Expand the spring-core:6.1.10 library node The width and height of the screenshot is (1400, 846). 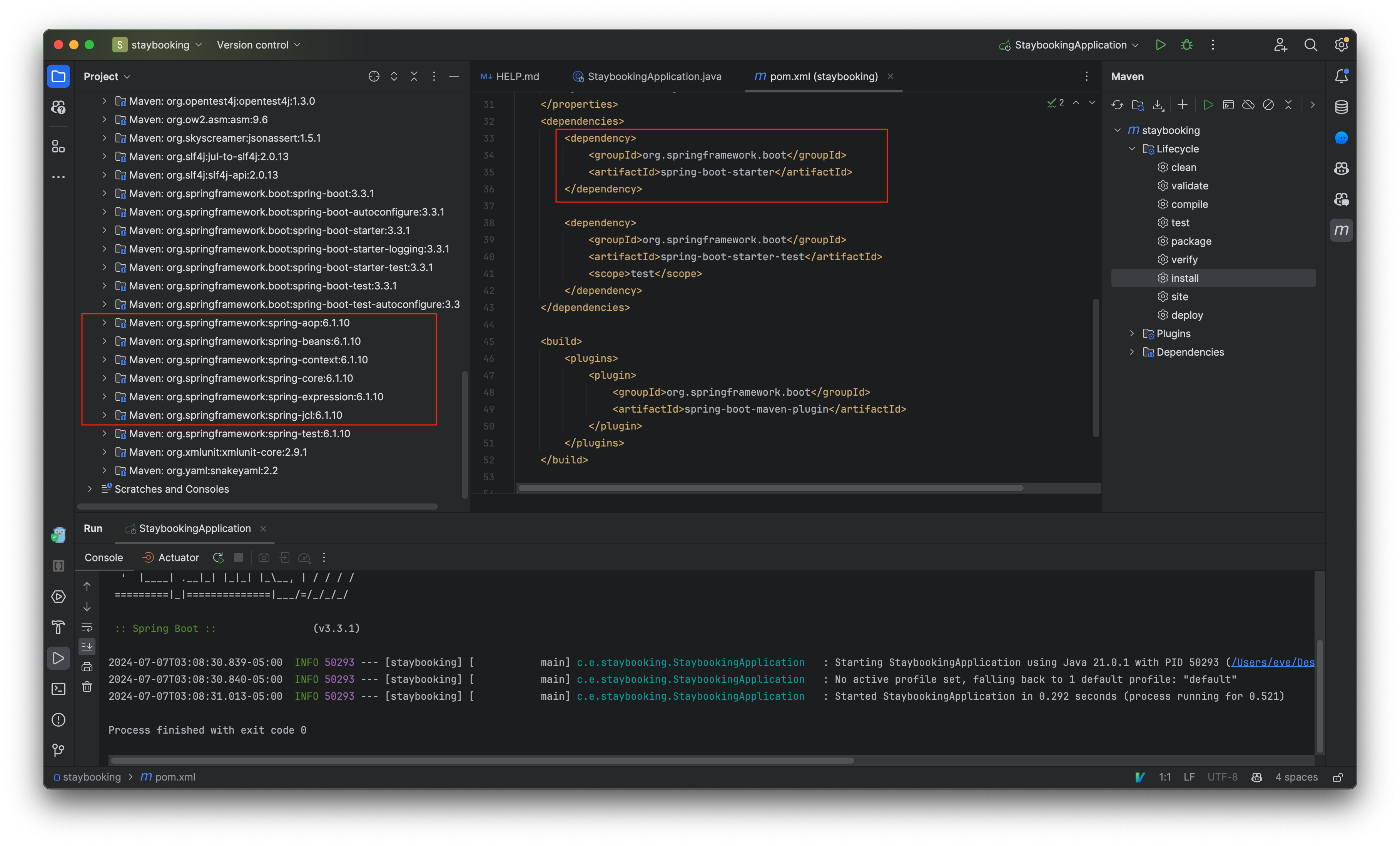click(104, 378)
